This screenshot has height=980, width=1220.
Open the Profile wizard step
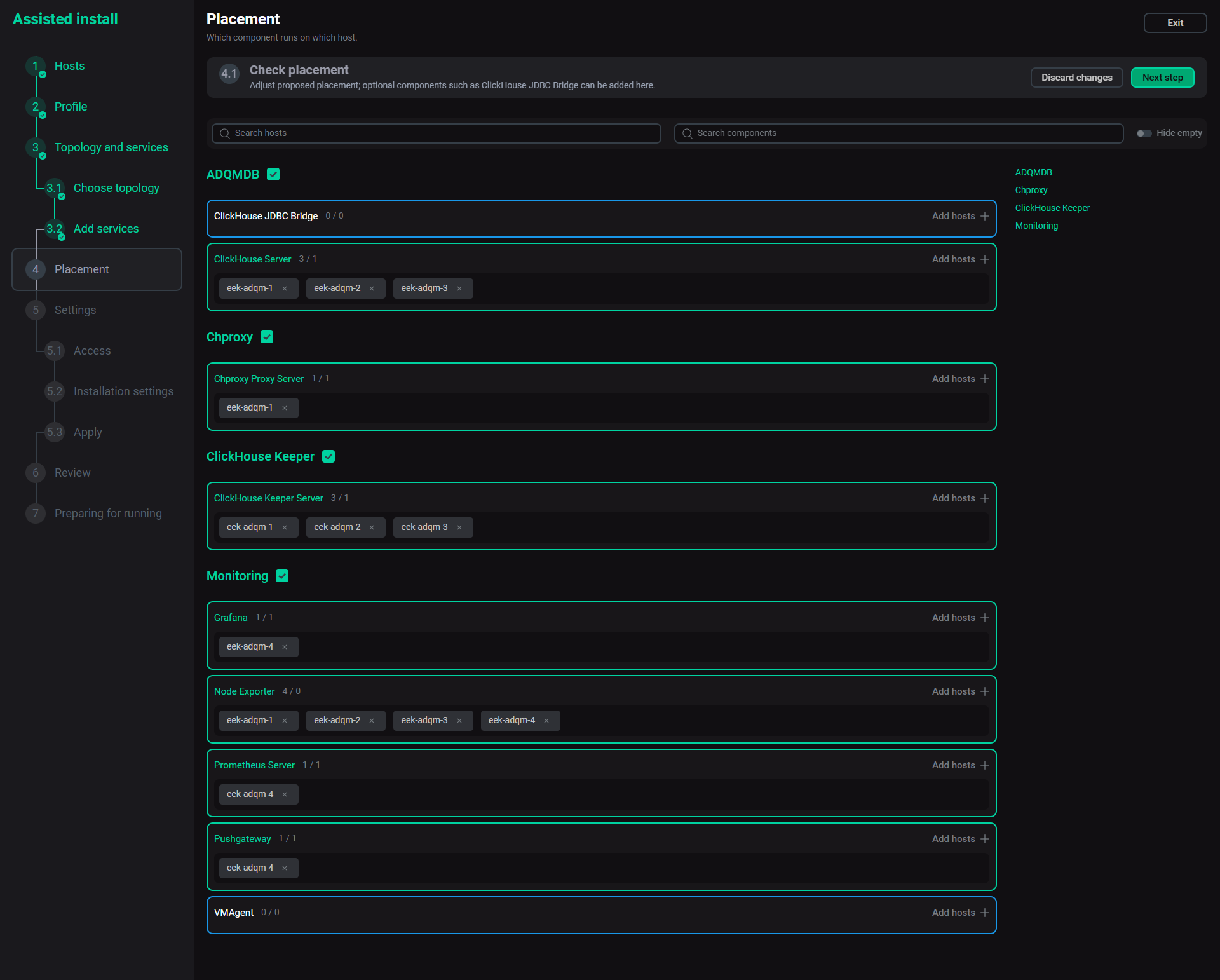71,107
